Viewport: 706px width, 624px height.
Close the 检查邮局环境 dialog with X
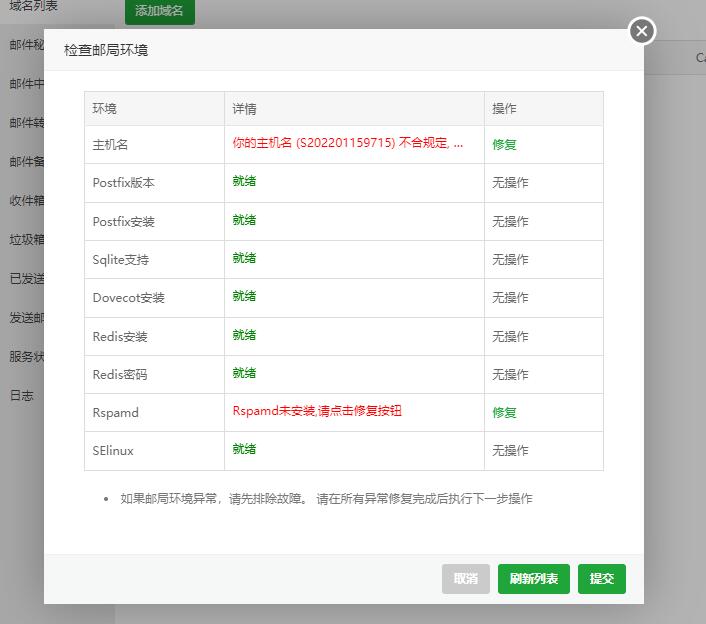642,31
